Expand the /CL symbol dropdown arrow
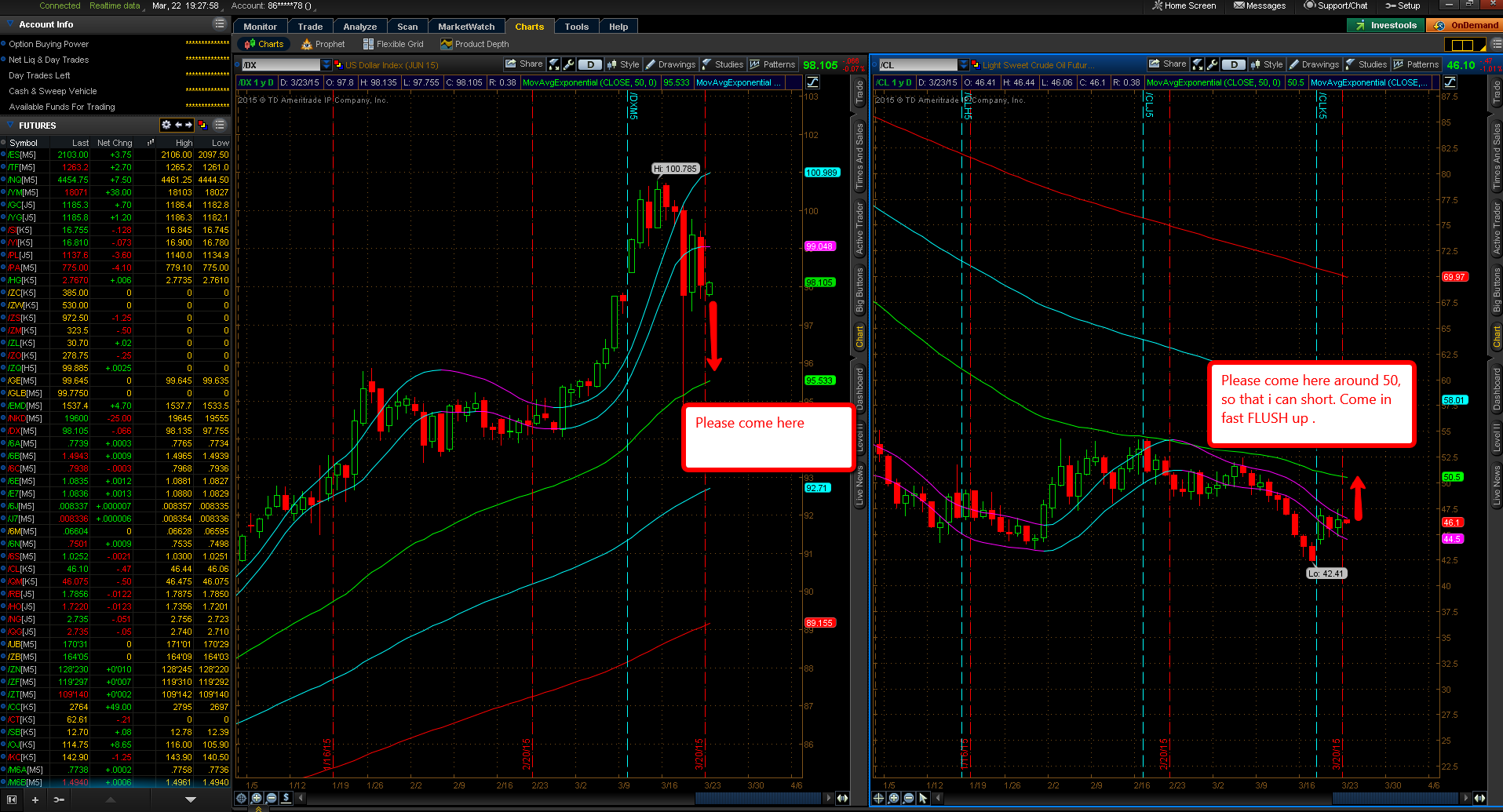 (x=964, y=64)
